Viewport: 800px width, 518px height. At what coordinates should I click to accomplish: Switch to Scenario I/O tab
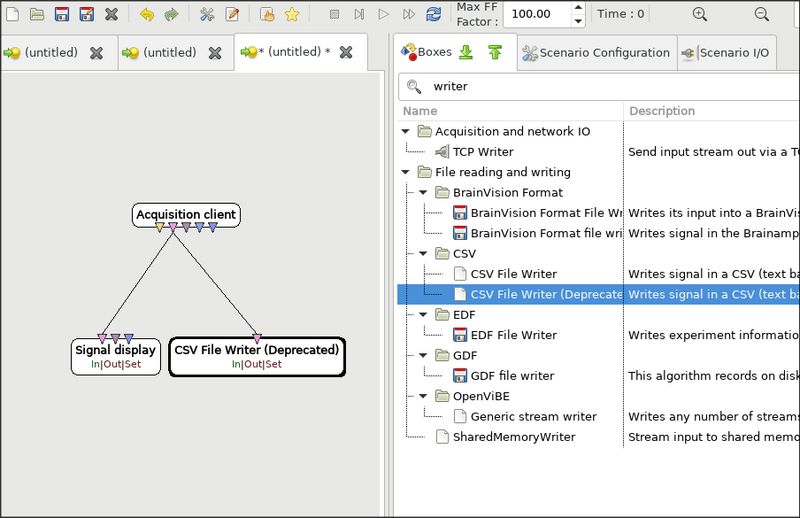coord(725,53)
